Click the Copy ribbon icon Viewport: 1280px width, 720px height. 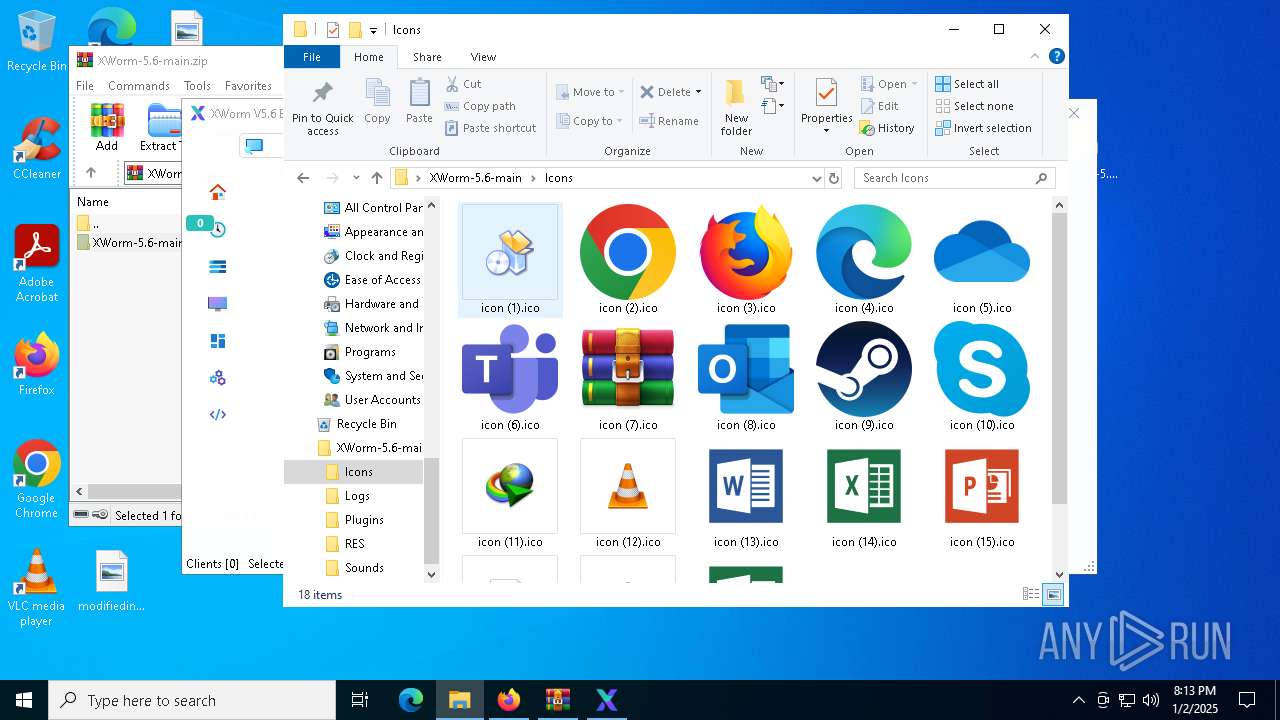pos(377,102)
